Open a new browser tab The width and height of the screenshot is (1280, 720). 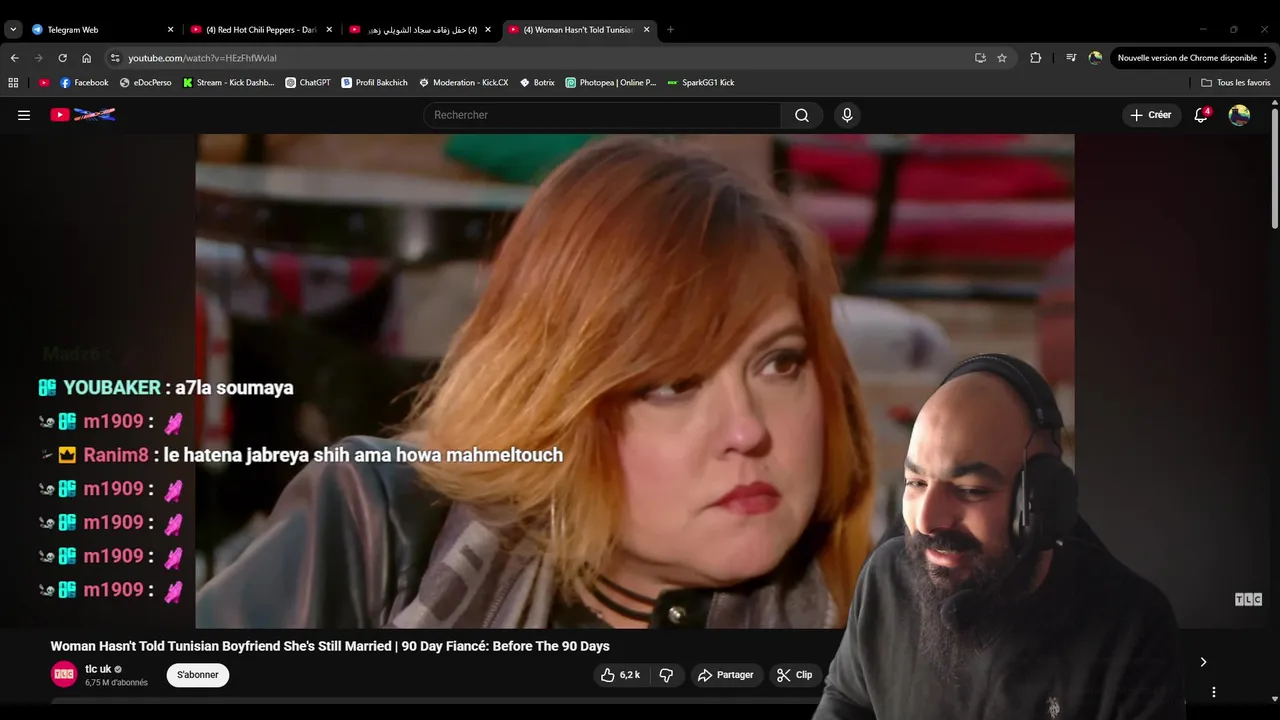[670, 29]
